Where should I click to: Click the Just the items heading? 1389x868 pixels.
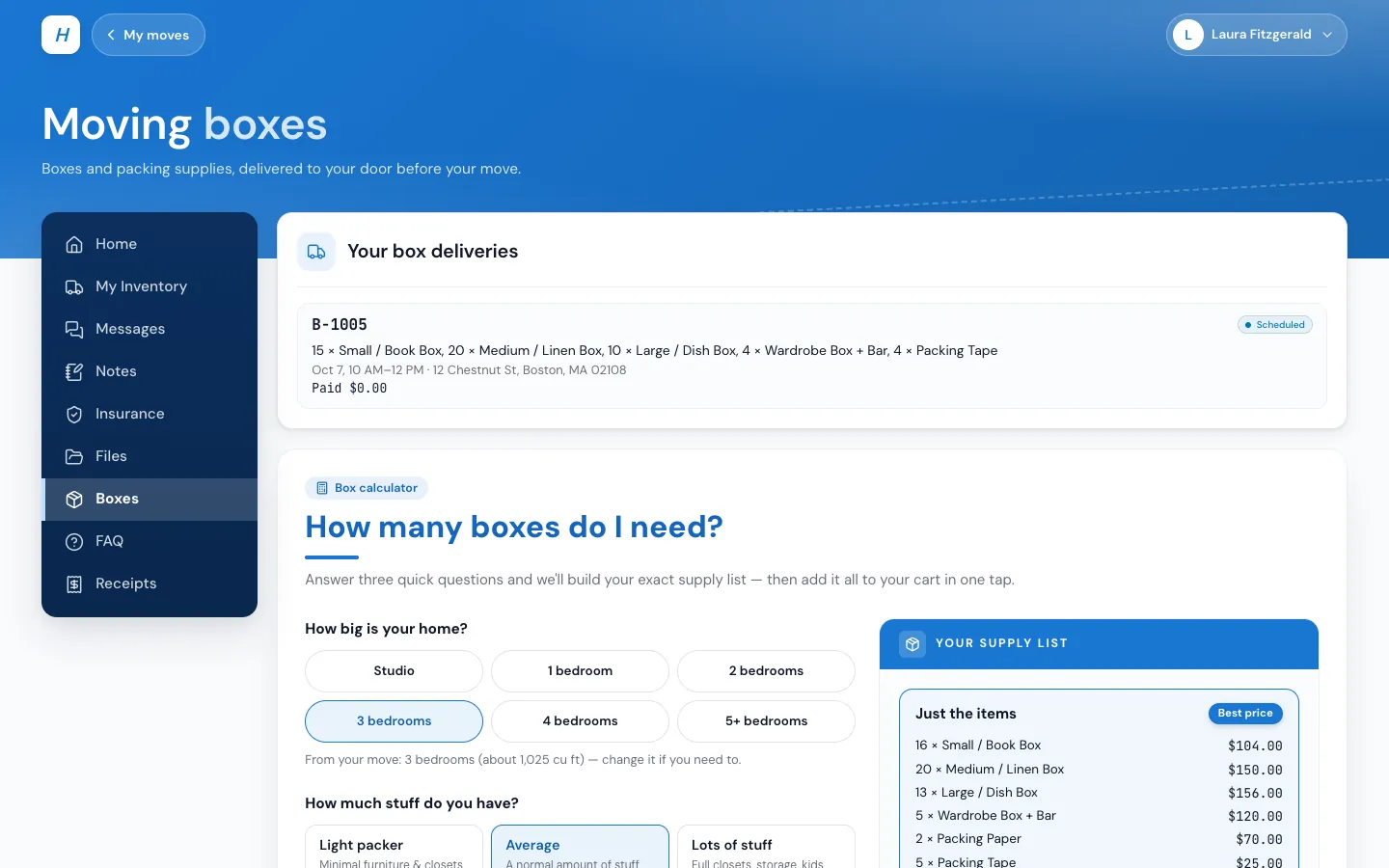click(x=966, y=714)
